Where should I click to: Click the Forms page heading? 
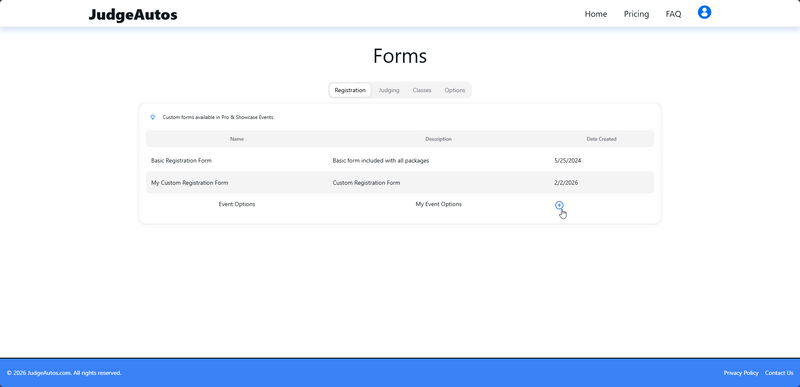pos(400,56)
